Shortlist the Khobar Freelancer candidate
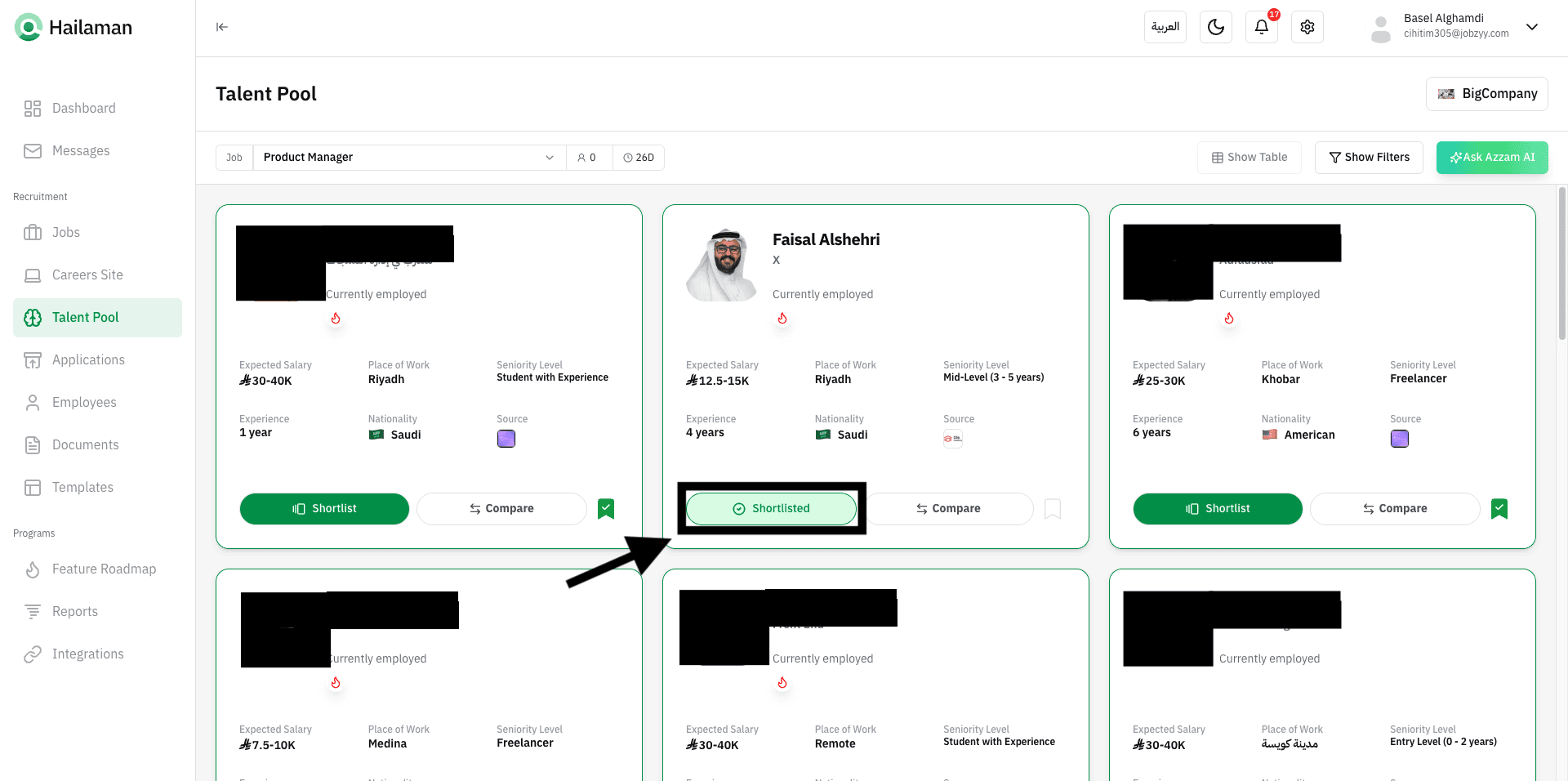This screenshot has width=1568, height=781. pos(1218,509)
